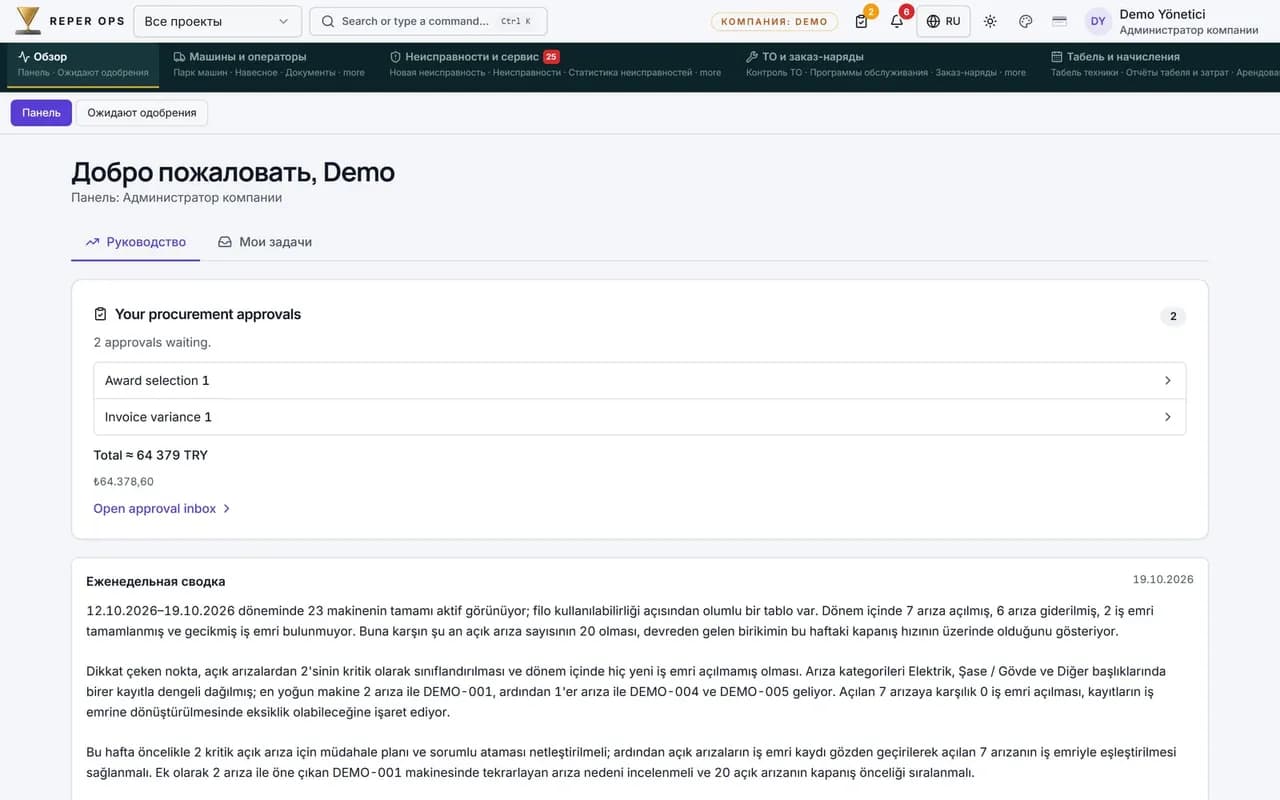Open the RU language selector

[943, 21]
